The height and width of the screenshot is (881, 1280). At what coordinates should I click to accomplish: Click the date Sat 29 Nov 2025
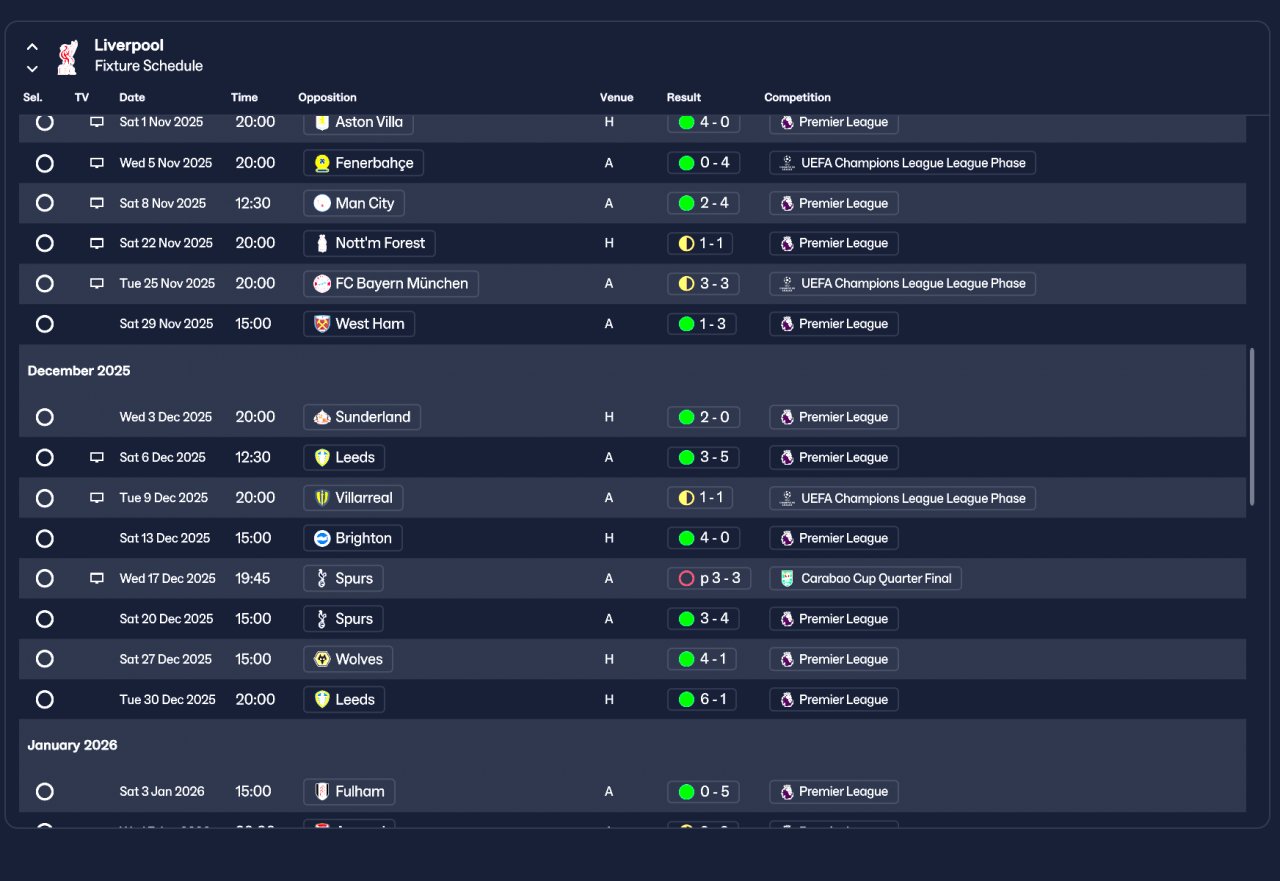point(166,324)
